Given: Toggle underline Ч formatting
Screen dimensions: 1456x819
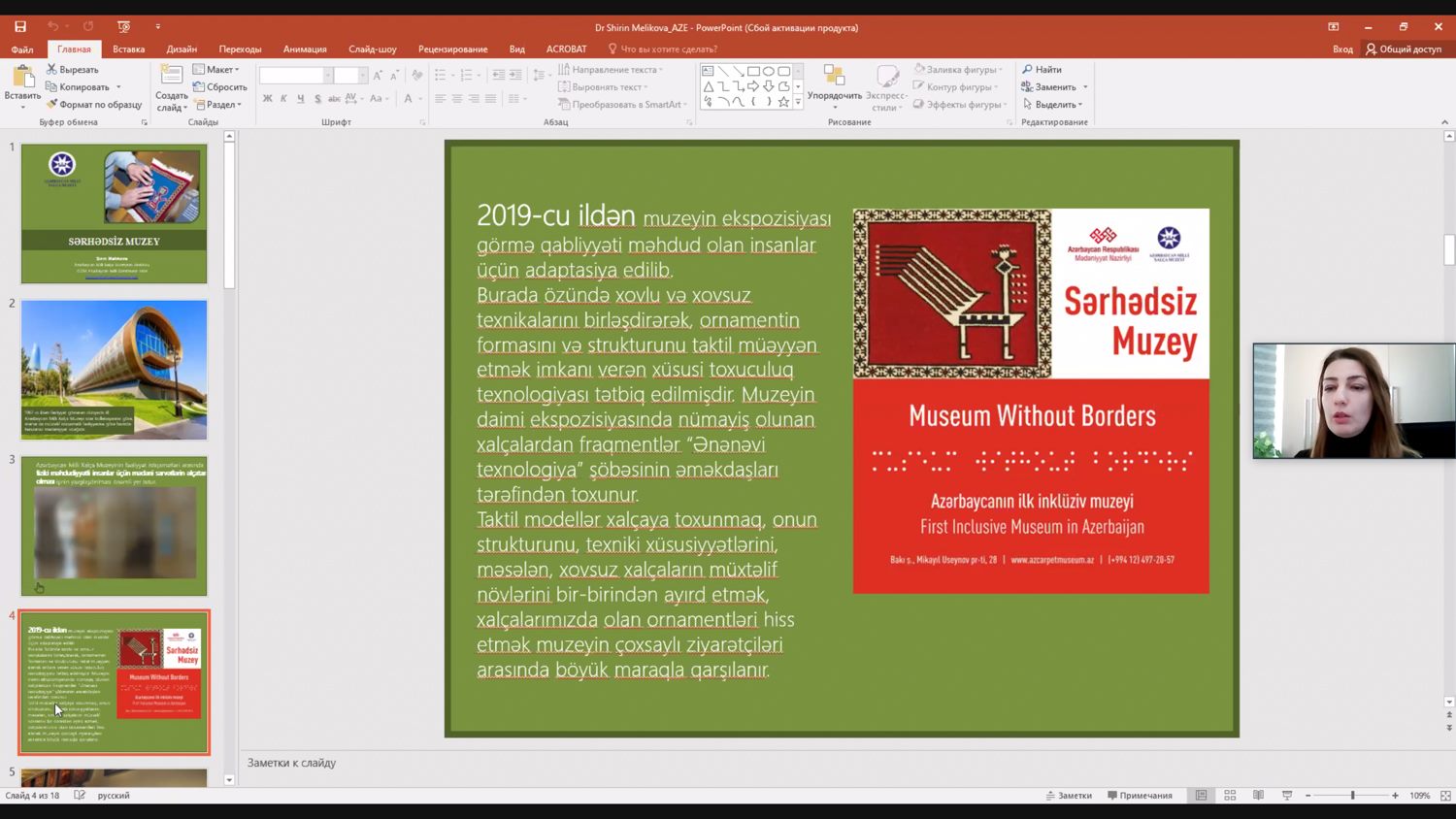Looking at the screenshot, I should click(x=301, y=99).
